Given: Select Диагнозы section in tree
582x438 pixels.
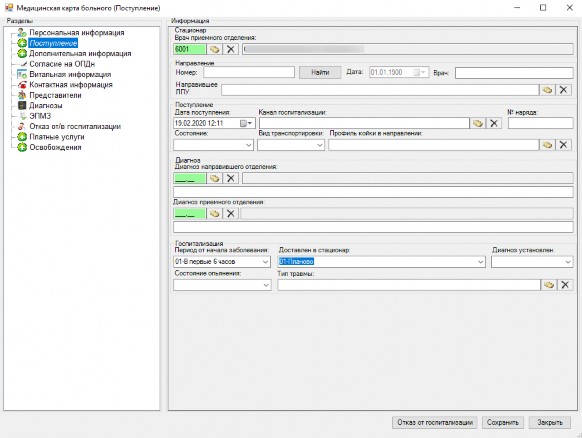Looking at the screenshot, I should point(46,106).
